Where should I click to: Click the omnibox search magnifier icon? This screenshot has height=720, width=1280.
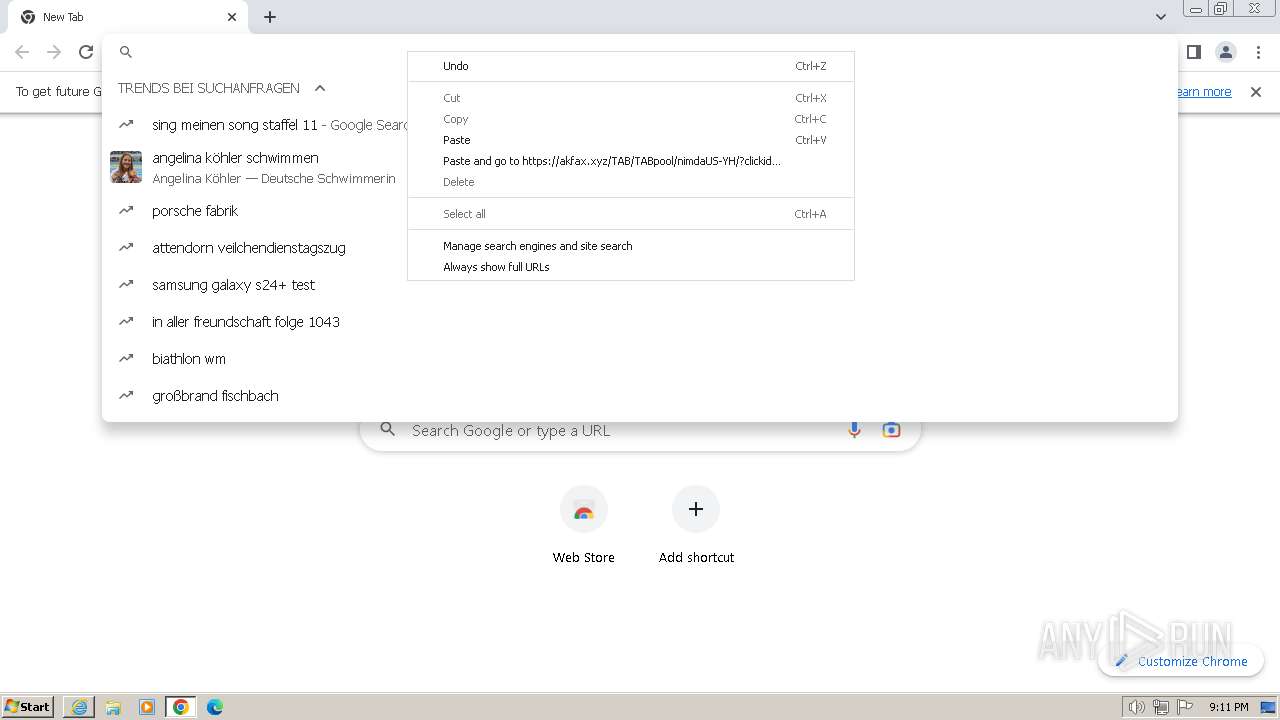coord(126,52)
